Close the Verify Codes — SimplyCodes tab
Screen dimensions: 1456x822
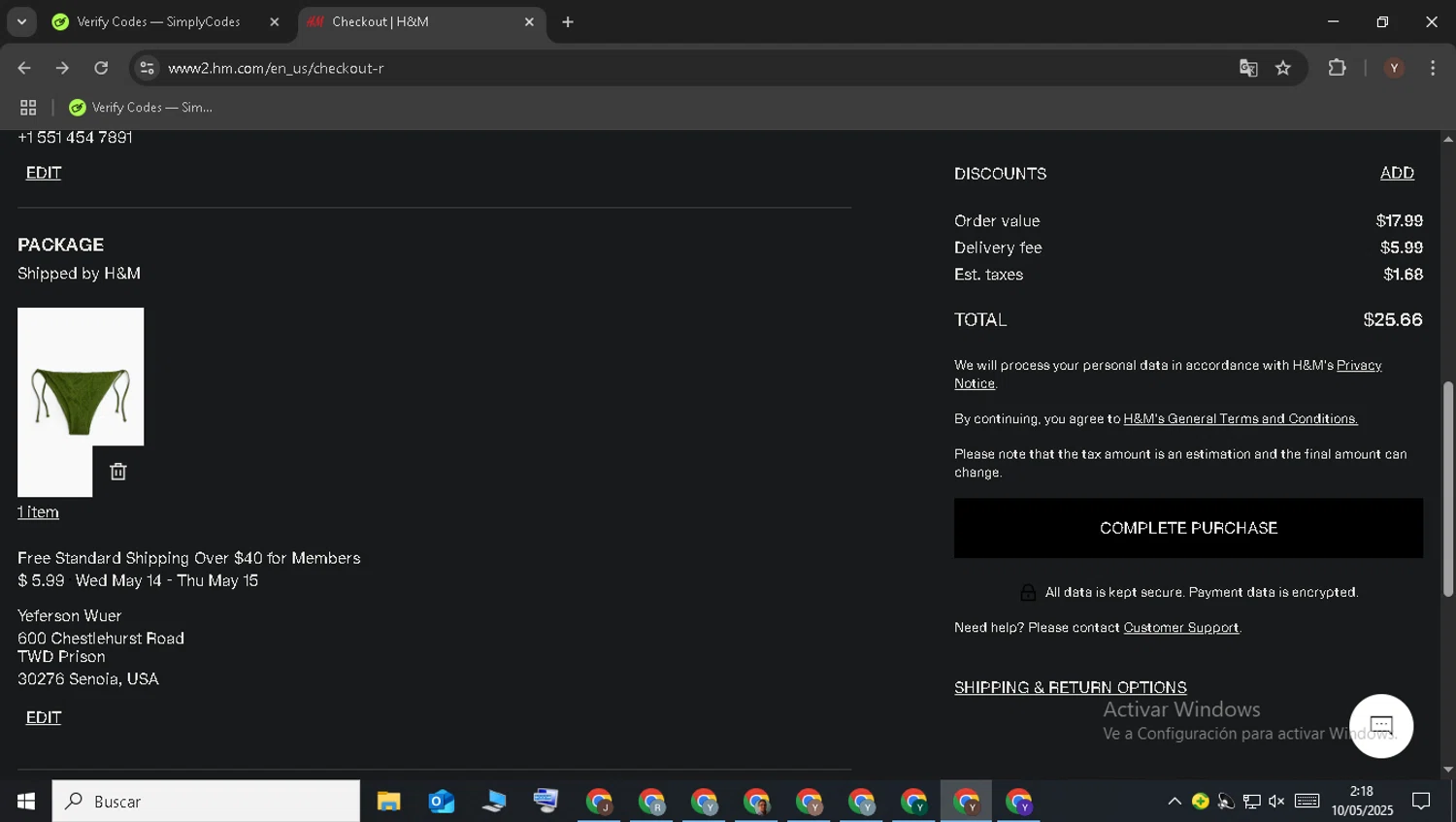tap(275, 21)
